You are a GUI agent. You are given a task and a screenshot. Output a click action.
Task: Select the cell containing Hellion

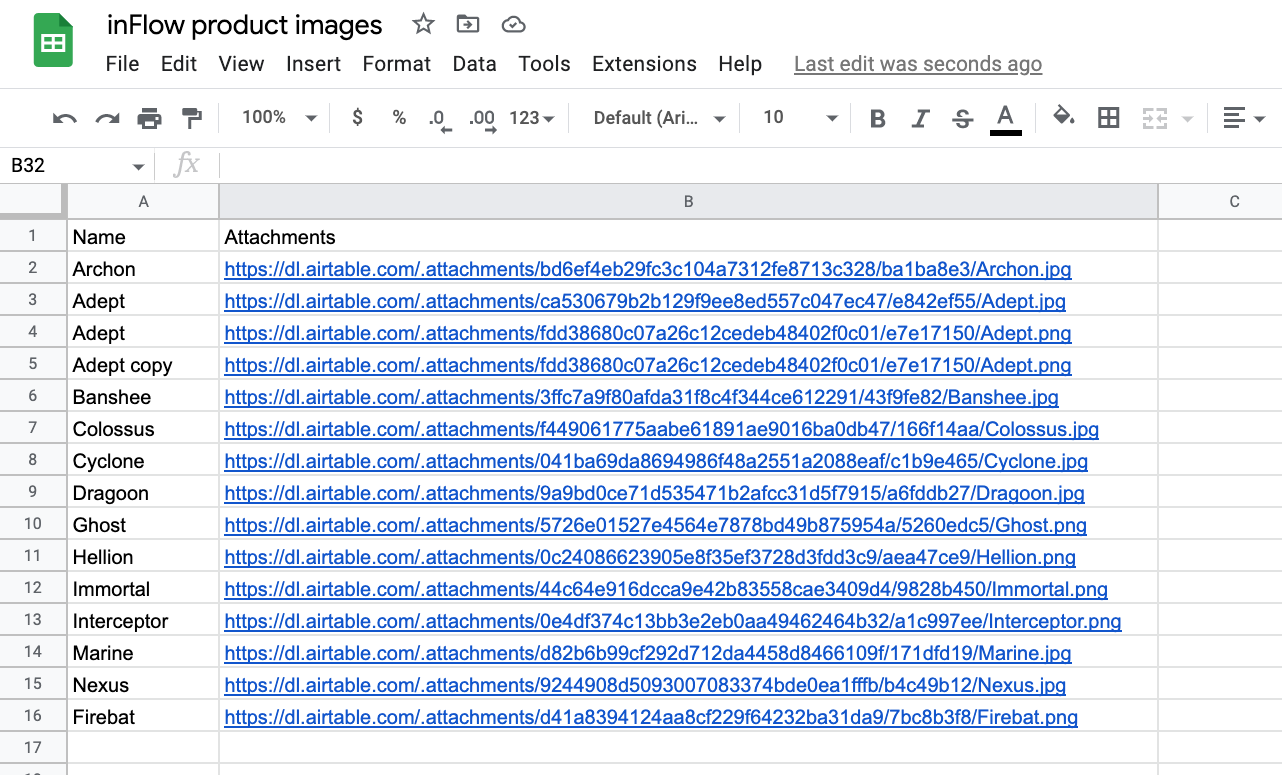click(143, 557)
